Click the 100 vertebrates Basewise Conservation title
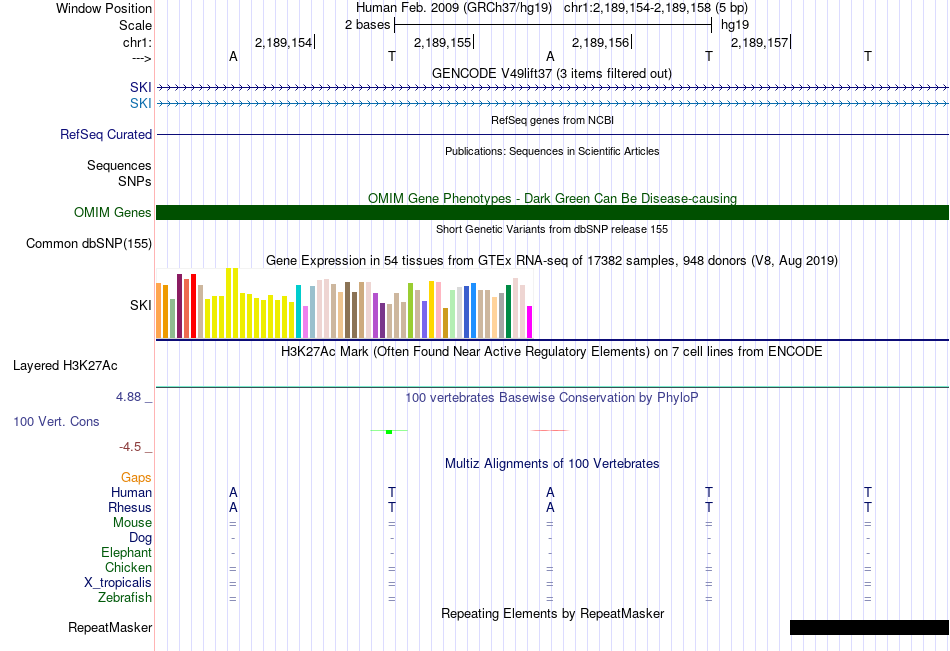This screenshot has height=651, width=950. 552,398
